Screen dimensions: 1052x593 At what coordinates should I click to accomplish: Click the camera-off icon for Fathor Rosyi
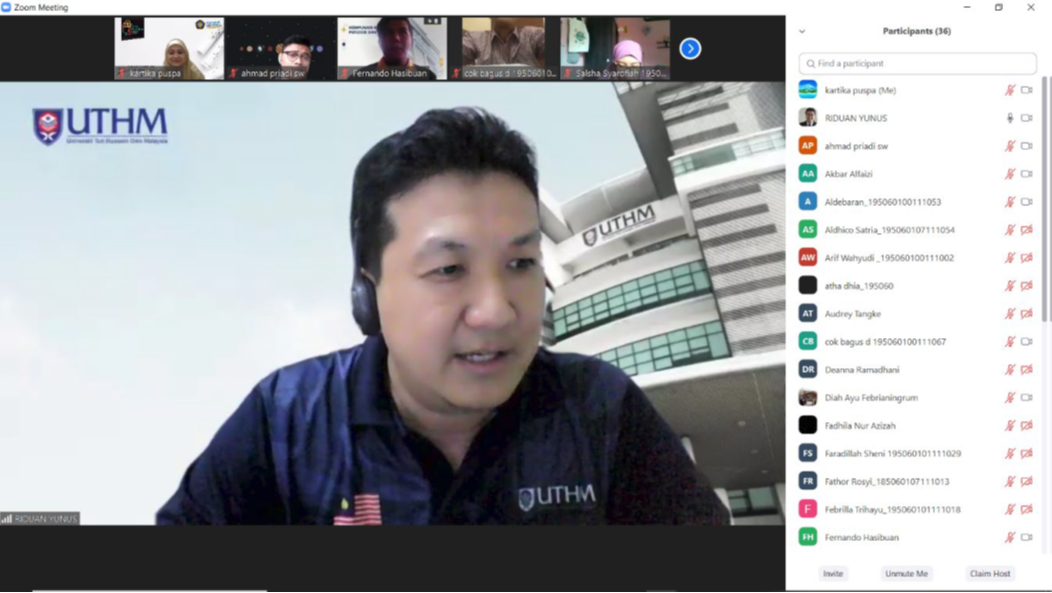[1027, 481]
